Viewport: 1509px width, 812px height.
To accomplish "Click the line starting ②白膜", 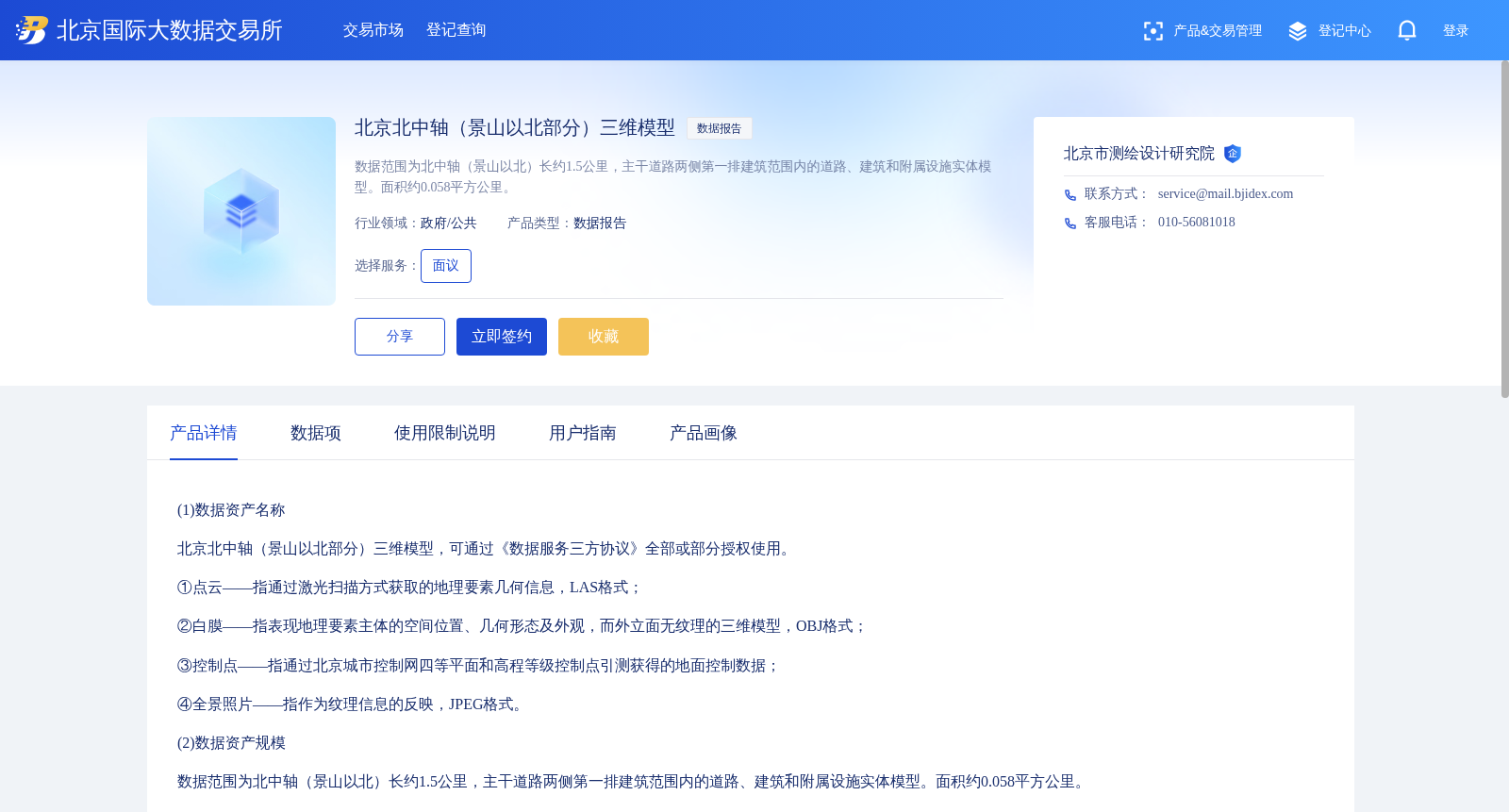I will 522,626.
